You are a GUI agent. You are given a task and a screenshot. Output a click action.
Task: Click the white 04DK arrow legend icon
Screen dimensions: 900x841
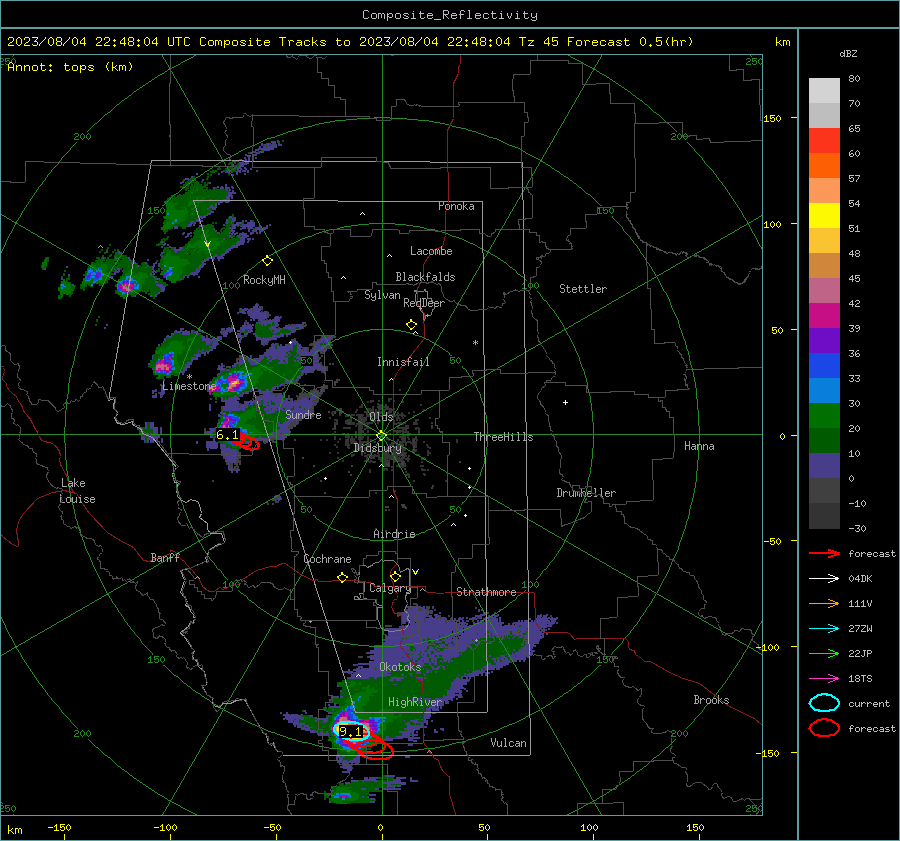click(x=824, y=578)
